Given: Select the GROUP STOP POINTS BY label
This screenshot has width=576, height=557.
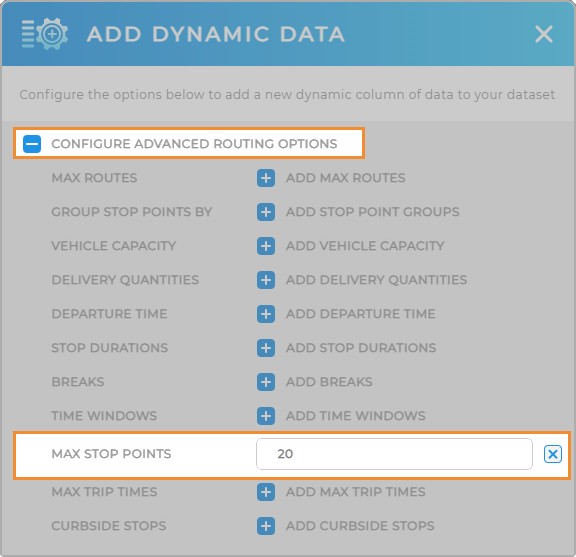Looking at the screenshot, I should tap(132, 212).
